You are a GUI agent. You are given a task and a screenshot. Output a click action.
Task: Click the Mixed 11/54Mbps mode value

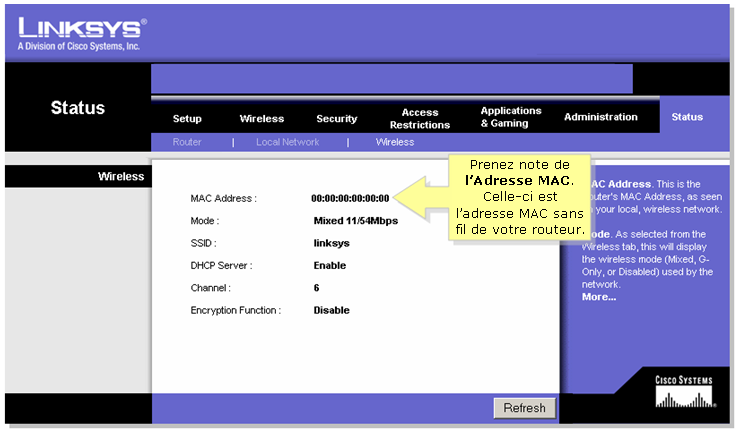355,220
